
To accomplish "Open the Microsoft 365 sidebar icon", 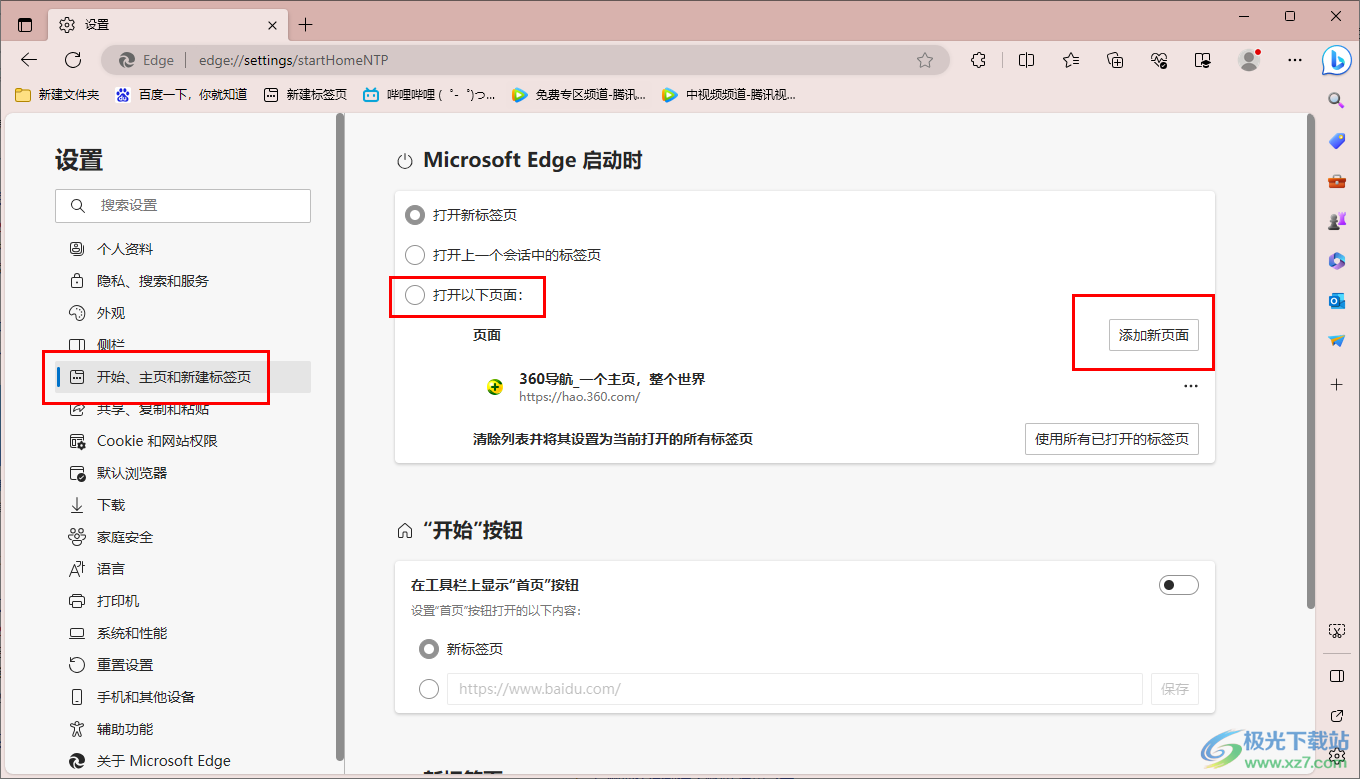I will pos(1337,261).
